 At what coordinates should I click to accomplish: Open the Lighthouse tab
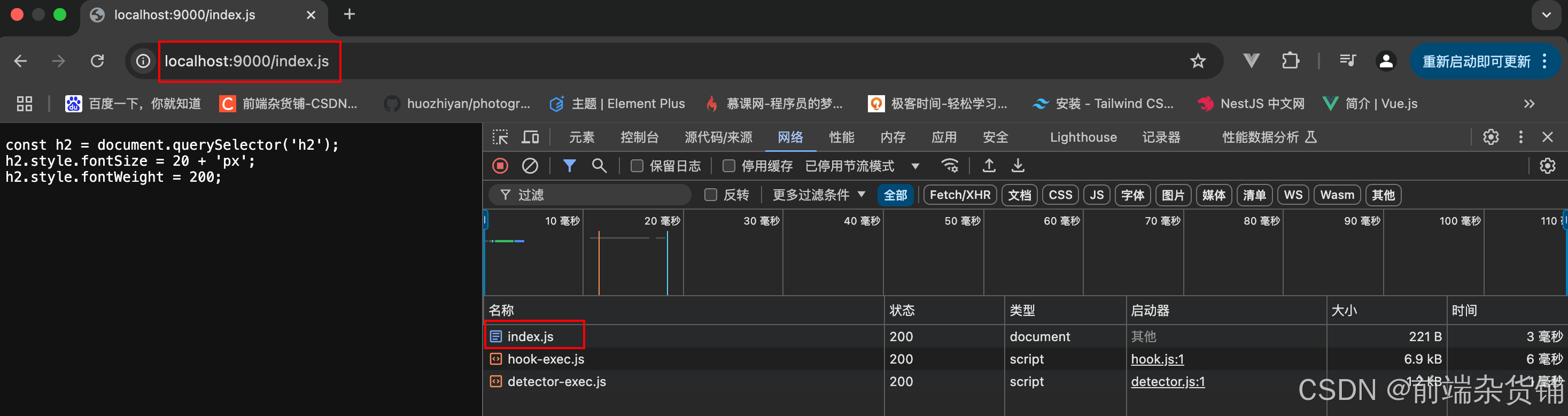(x=1083, y=137)
